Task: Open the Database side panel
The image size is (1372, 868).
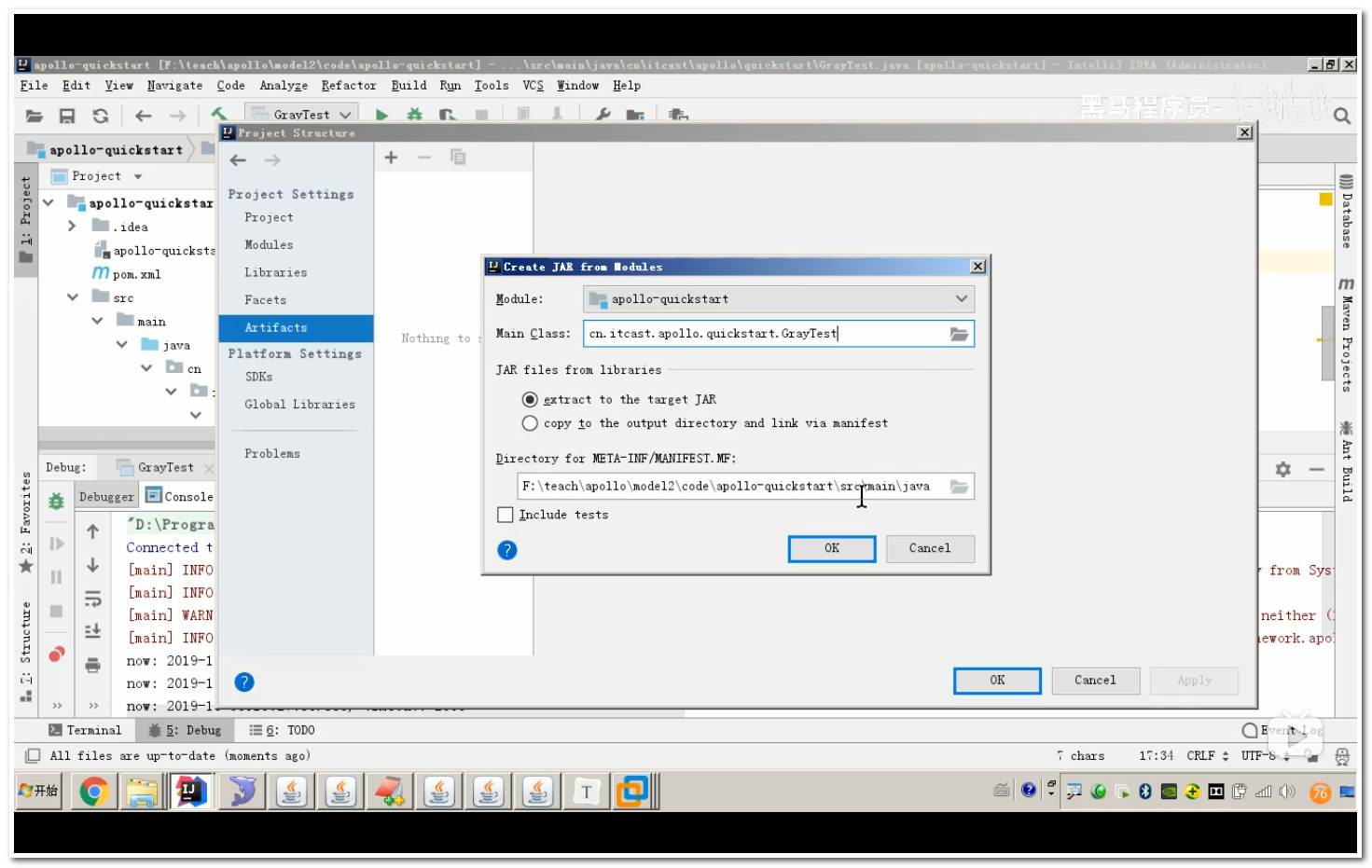Action: (x=1346, y=212)
